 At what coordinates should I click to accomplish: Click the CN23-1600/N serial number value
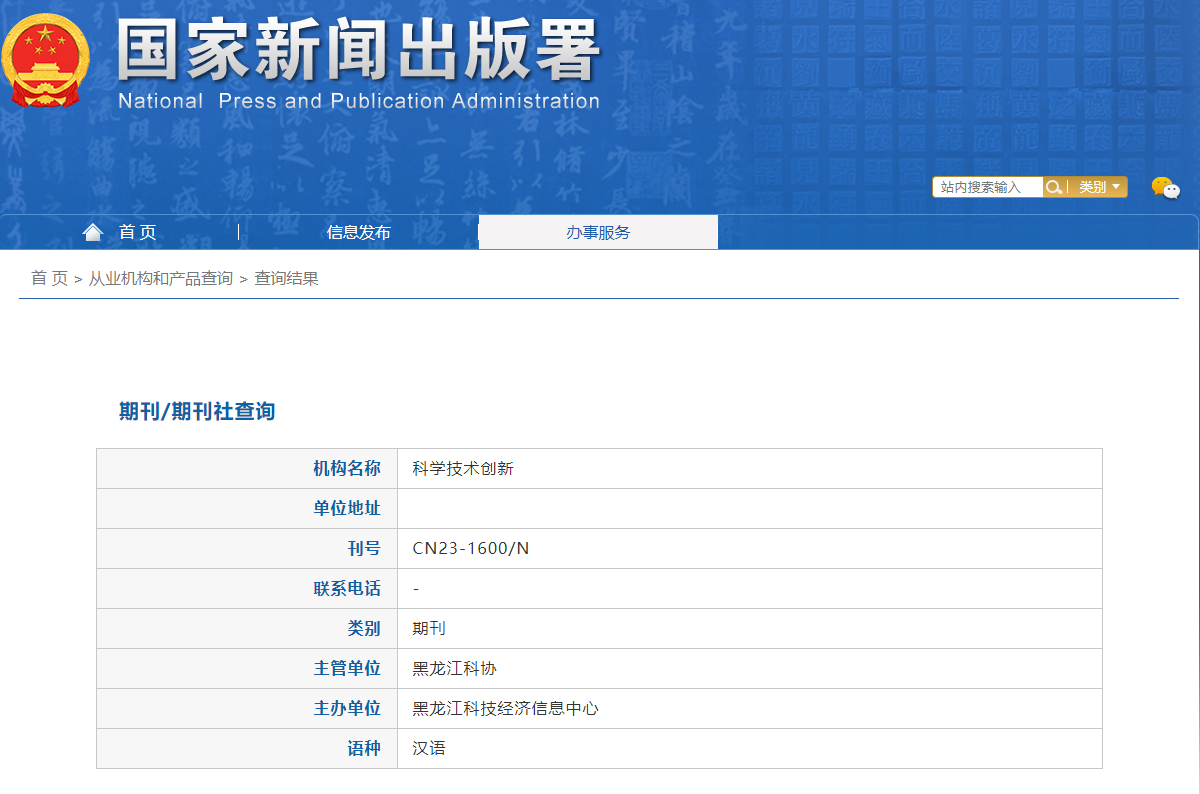coord(470,548)
